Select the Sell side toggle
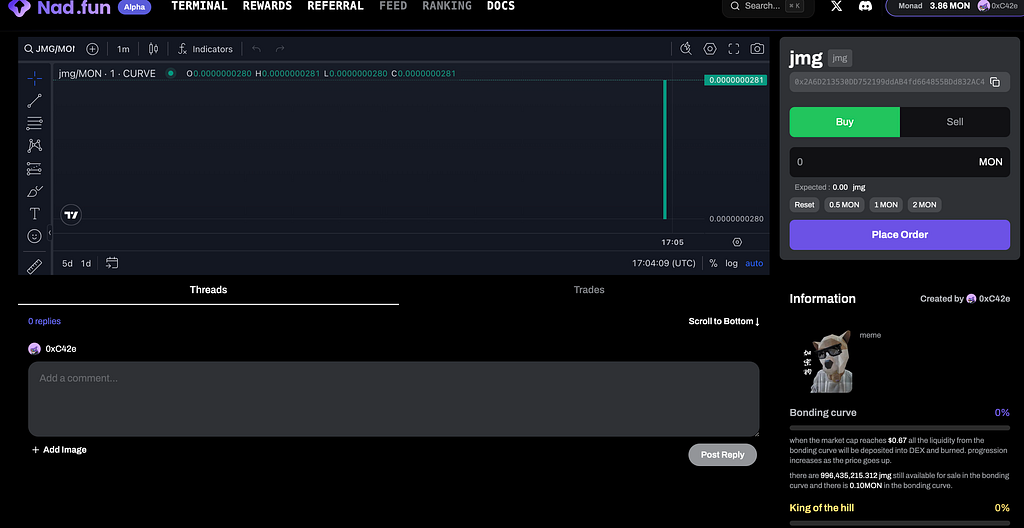 pos(955,122)
